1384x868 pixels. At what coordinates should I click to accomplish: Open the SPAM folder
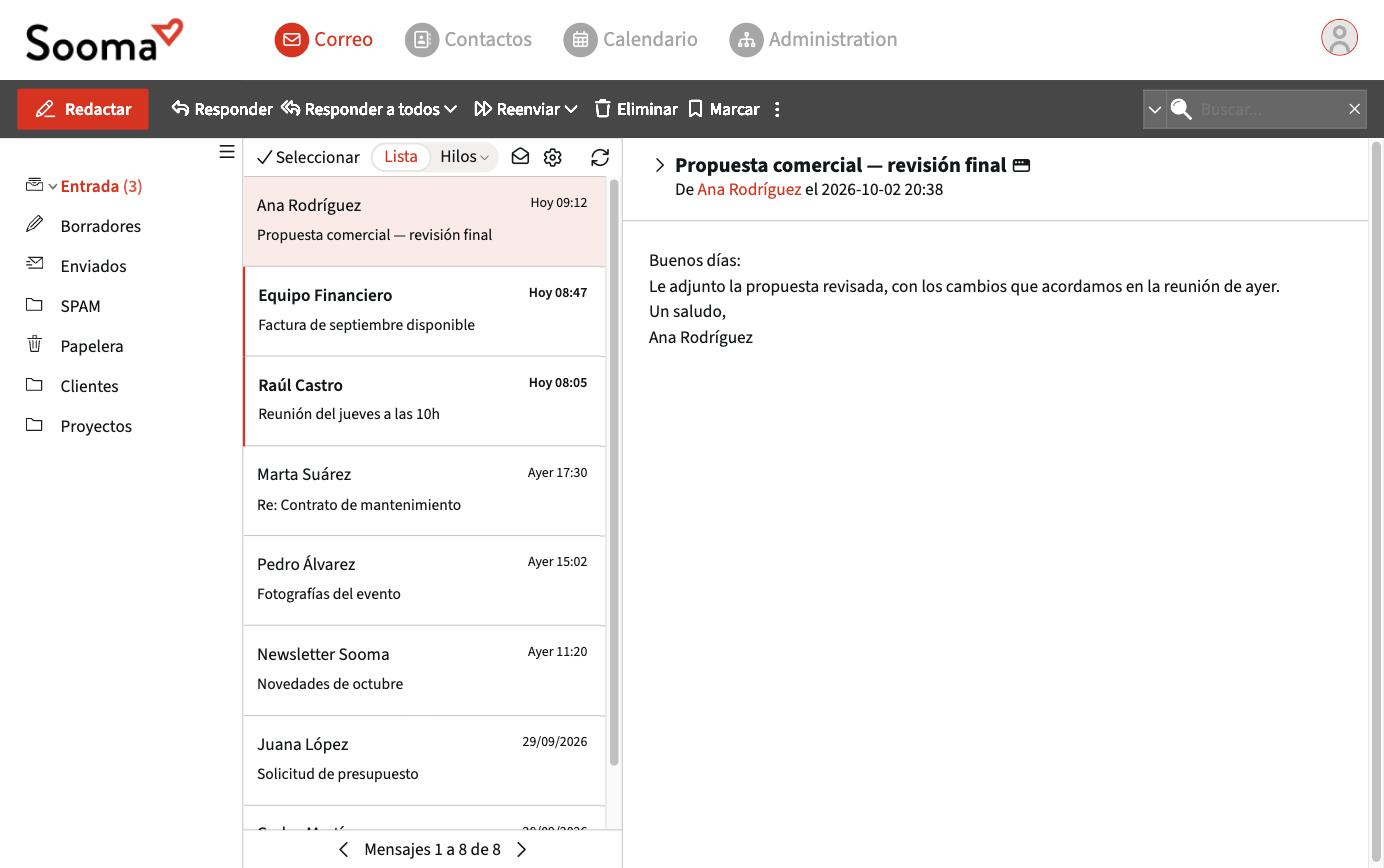(81, 306)
